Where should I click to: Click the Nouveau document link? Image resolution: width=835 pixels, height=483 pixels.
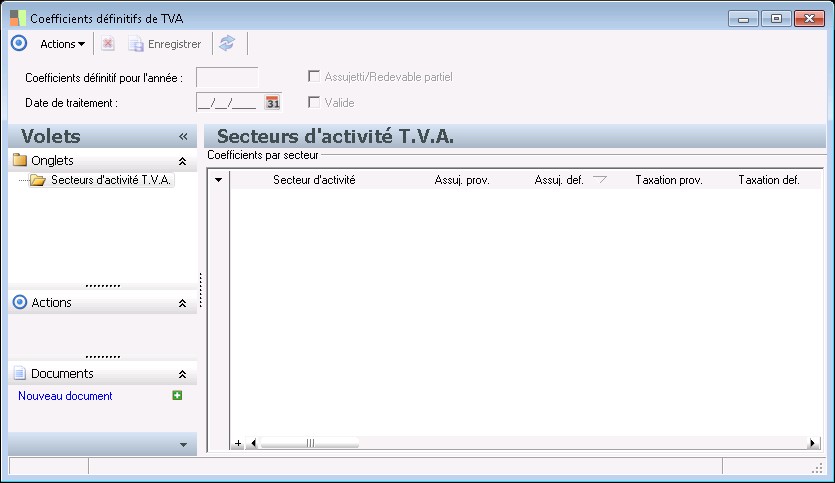click(65, 396)
